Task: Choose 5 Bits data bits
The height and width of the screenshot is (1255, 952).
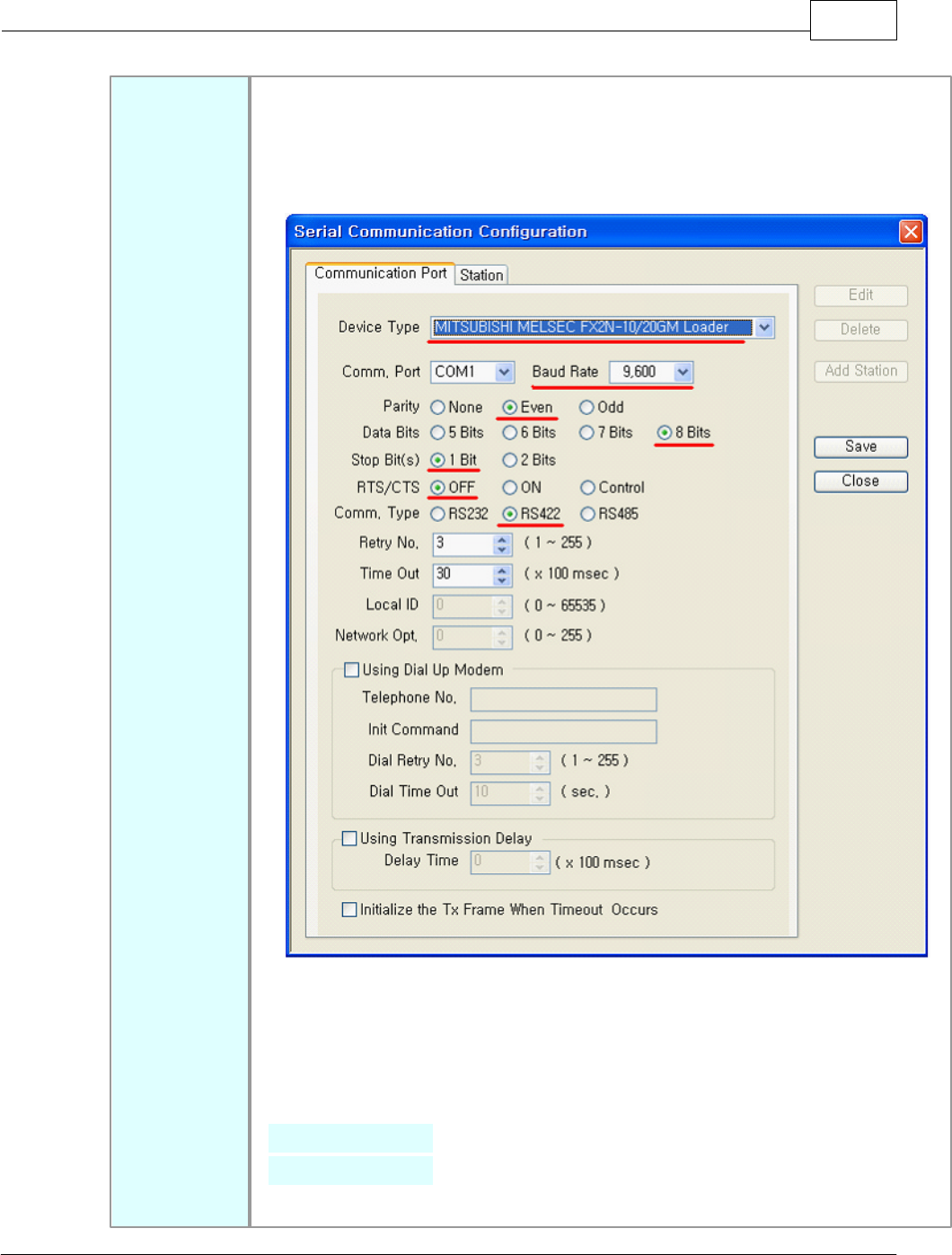Action: coord(437,433)
